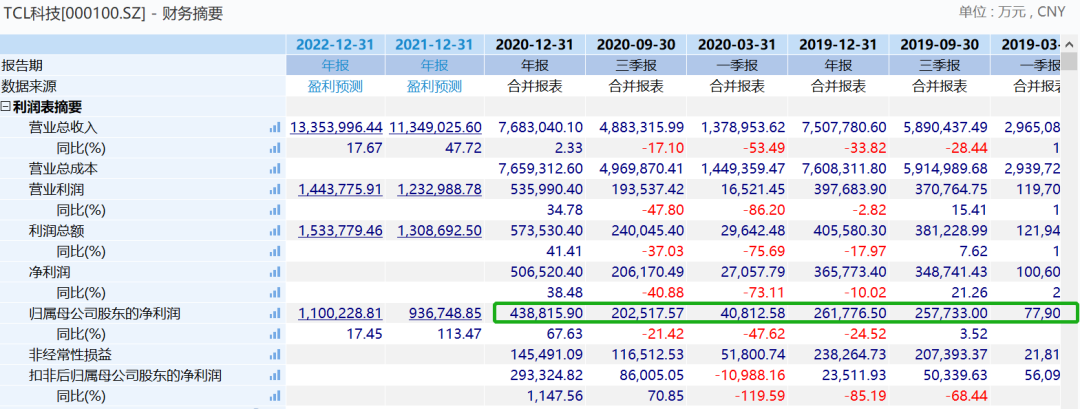Viewport: 1080px width, 409px height.
Task: Click the 一季报 label under 2020-03-31
Action: point(737,66)
